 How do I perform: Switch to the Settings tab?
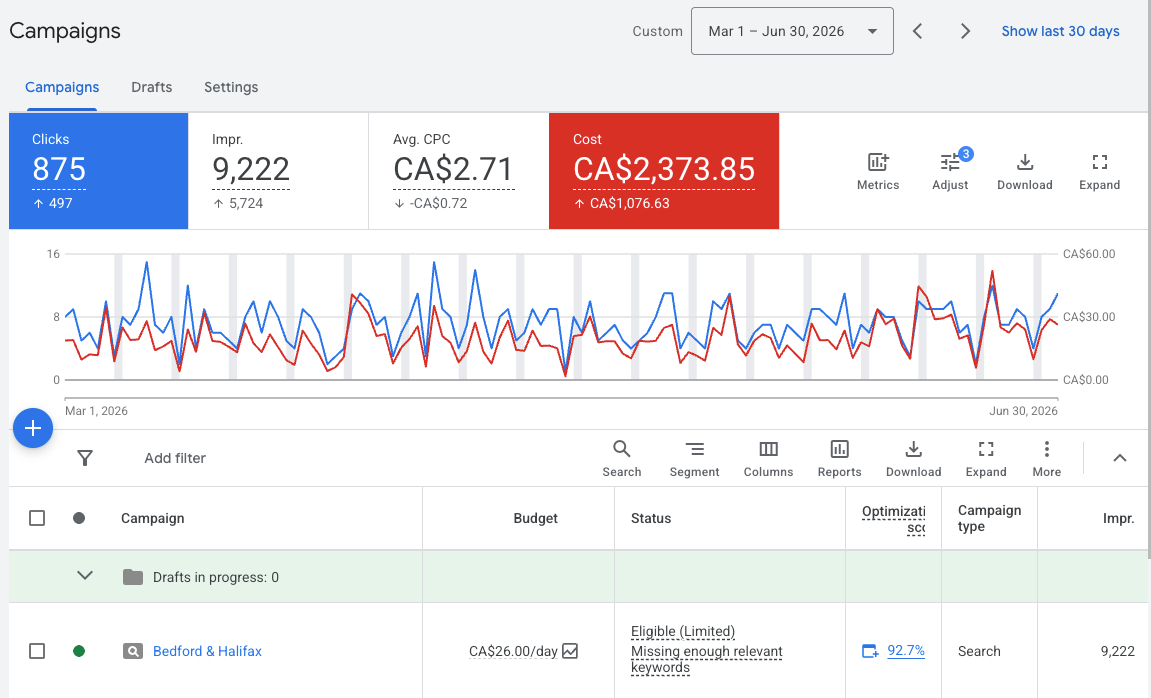tap(231, 87)
